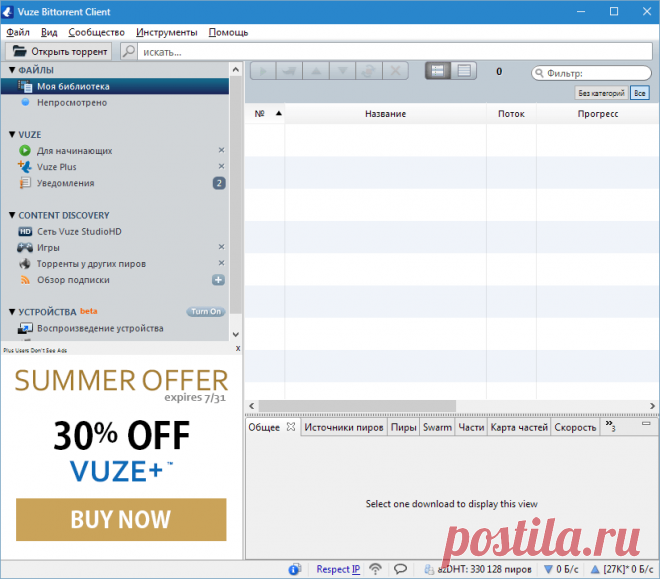
Task: Toggle the Без категорий filter
Action: (x=601, y=93)
